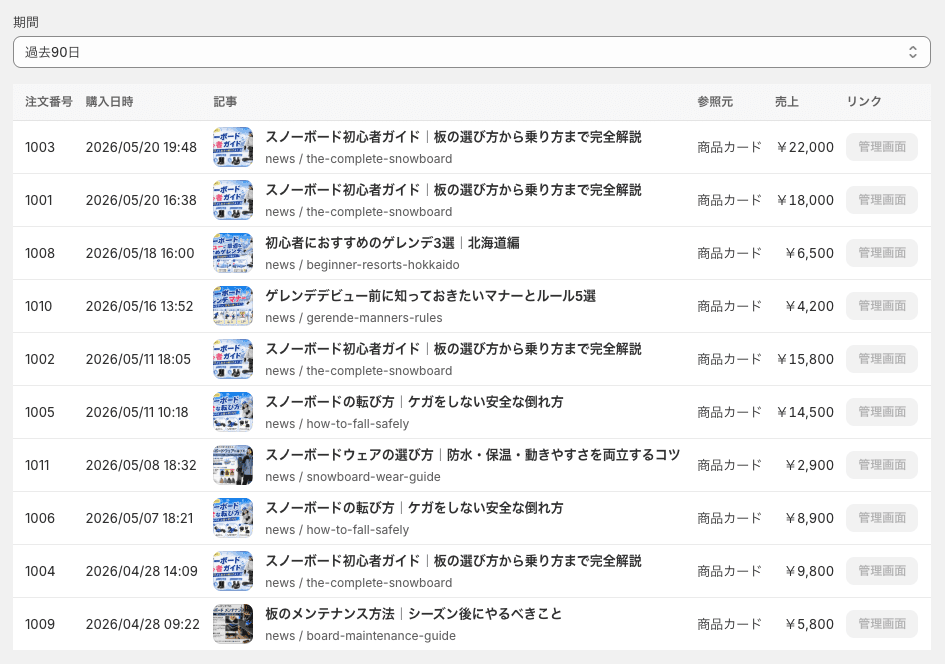
Task: Click the path news / beginner-resorts-hokkaido
Action: [x=362, y=265]
